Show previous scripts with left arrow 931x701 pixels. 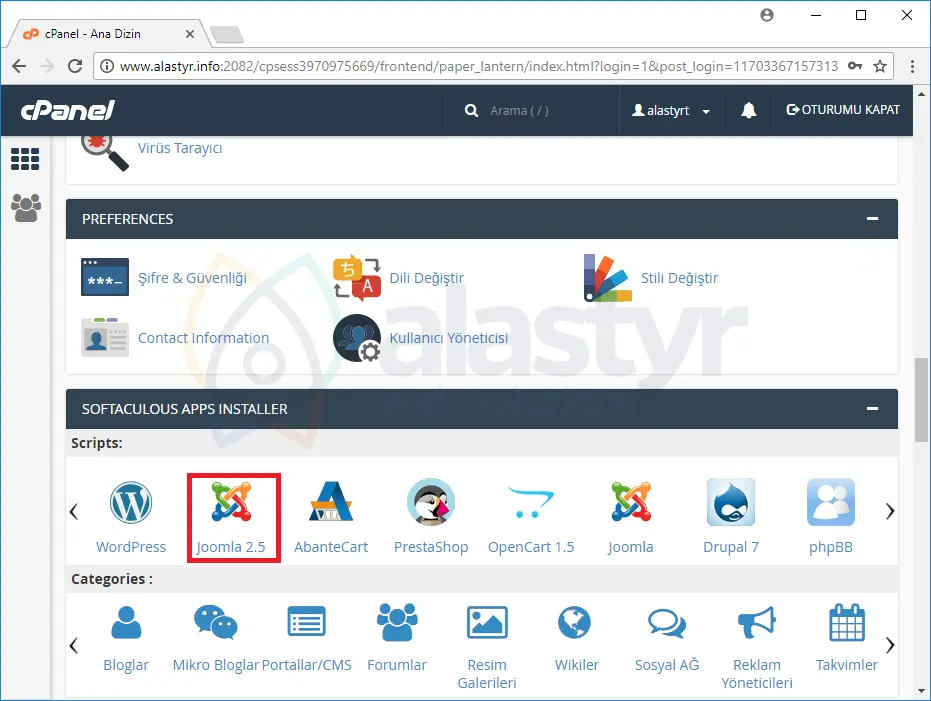[x=74, y=511]
